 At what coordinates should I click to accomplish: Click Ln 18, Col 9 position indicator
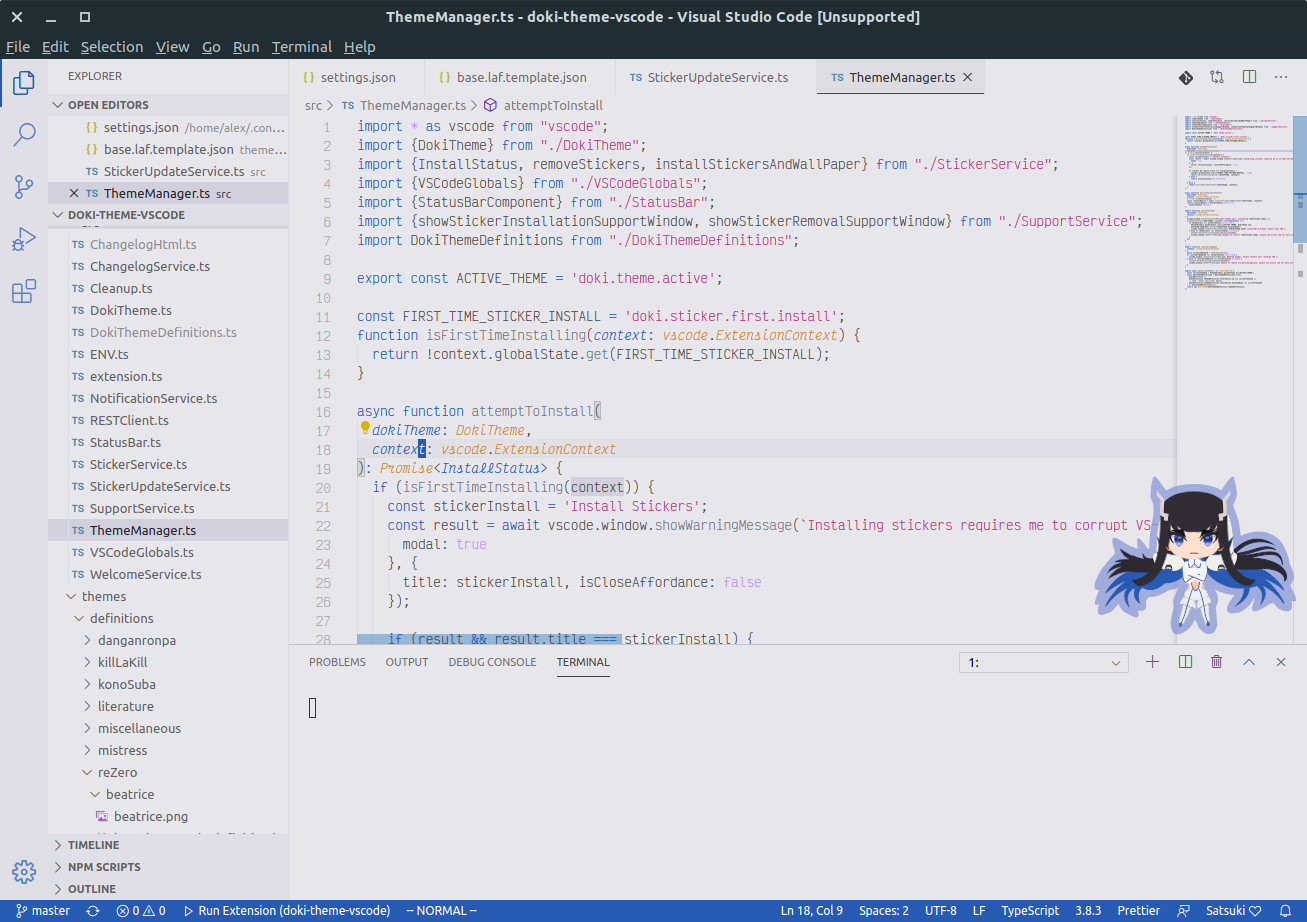click(x=812, y=911)
